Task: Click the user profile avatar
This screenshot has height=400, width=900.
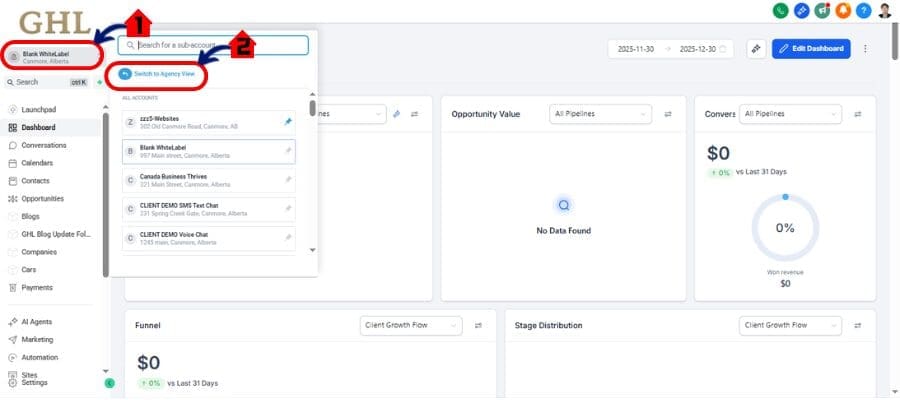Action: click(x=885, y=11)
